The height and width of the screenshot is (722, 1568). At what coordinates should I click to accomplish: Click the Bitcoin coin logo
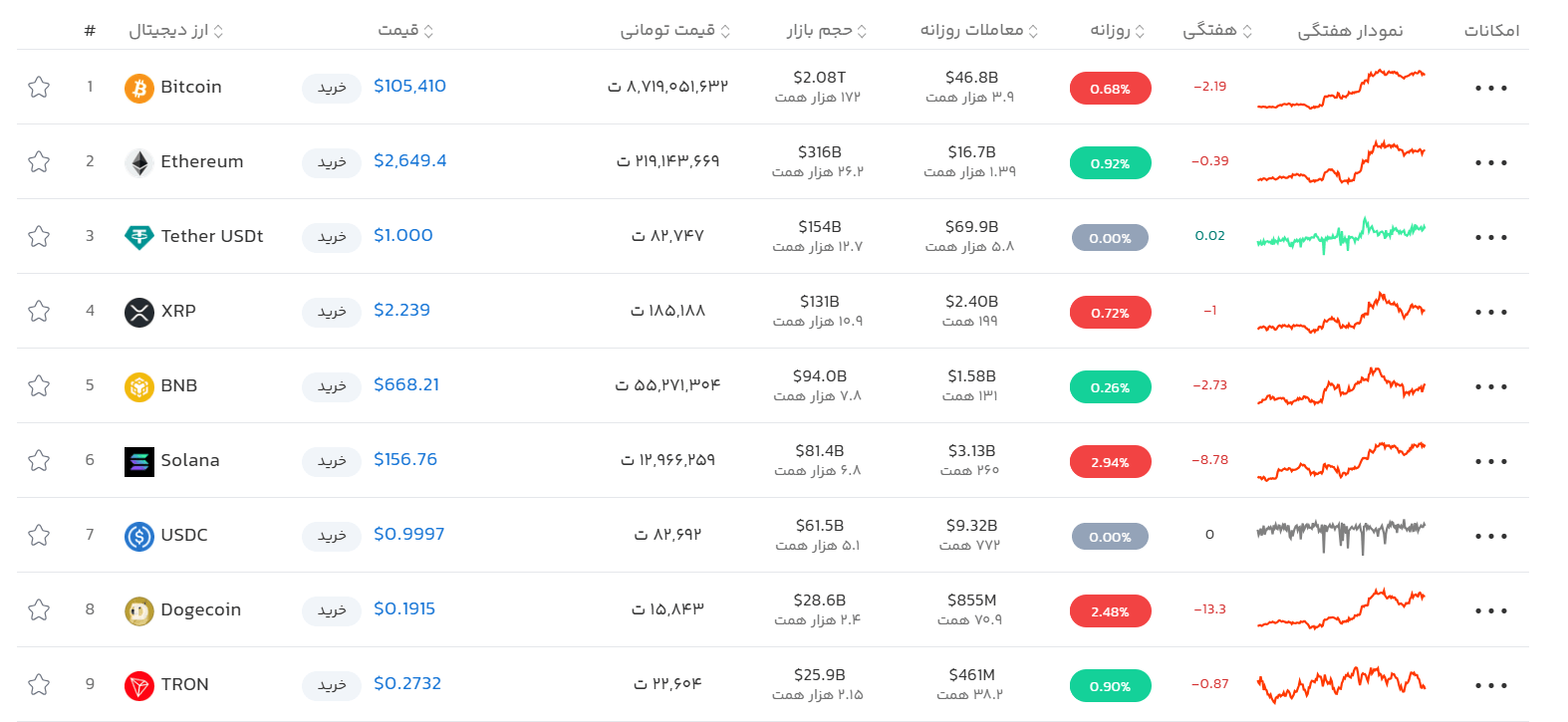click(x=138, y=88)
